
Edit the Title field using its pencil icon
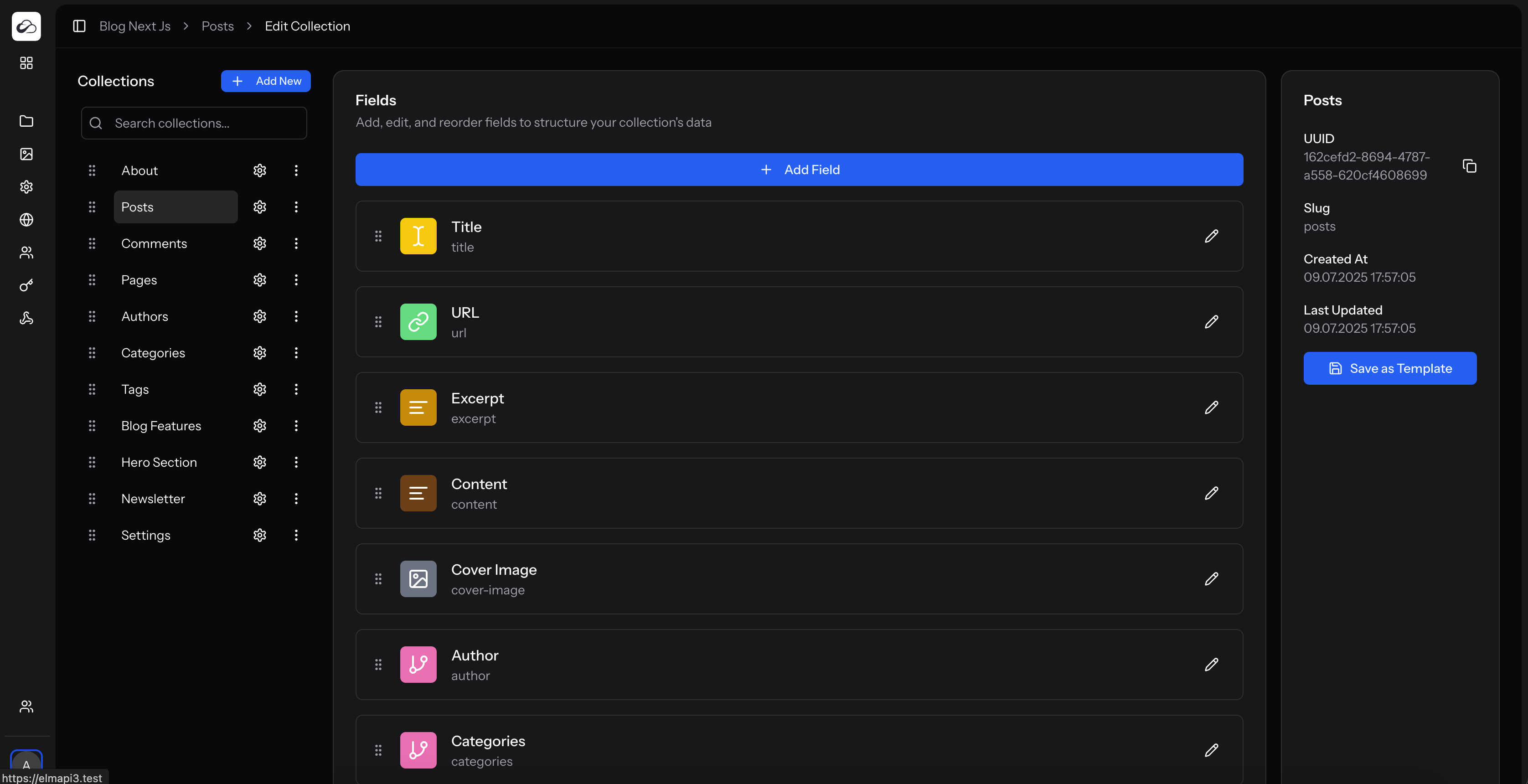tap(1212, 236)
